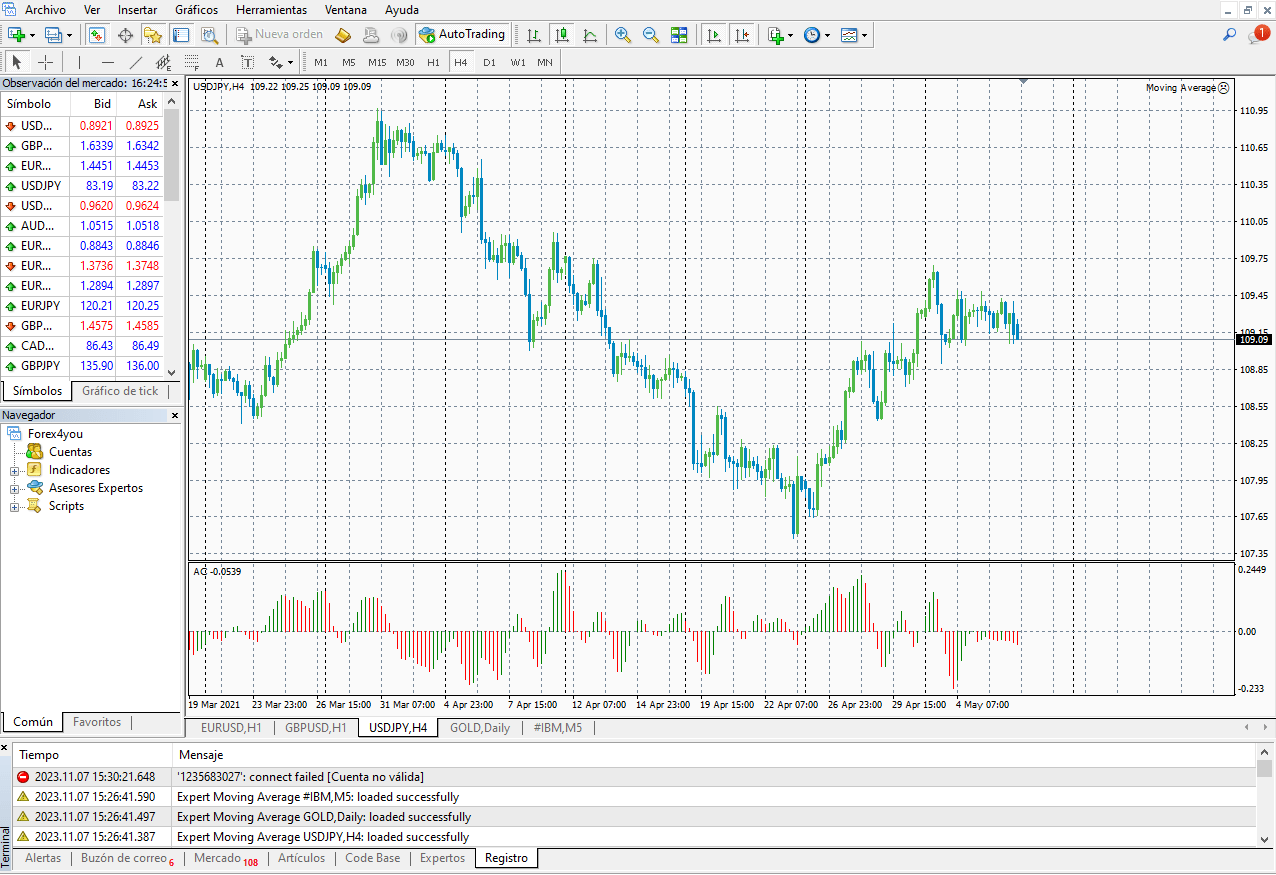The image size is (1276, 875).
Task: Open the arrows objects dropdown
Action: pyautogui.click(x=281, y=62)
